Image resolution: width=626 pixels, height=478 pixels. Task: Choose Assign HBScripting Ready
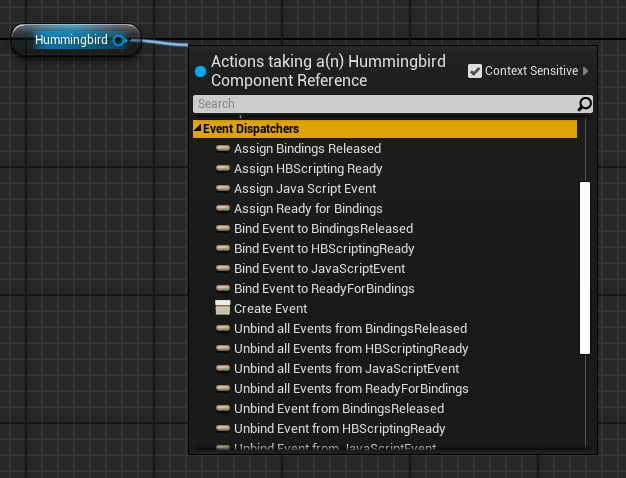pyautogui.click(x=308, y=169)
